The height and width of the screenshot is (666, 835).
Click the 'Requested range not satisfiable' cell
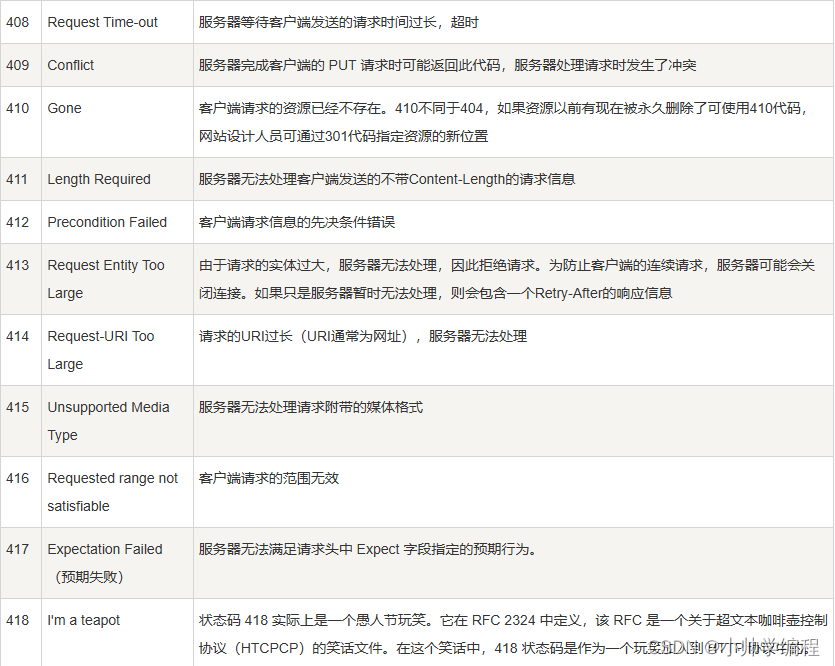pos(117,492)
